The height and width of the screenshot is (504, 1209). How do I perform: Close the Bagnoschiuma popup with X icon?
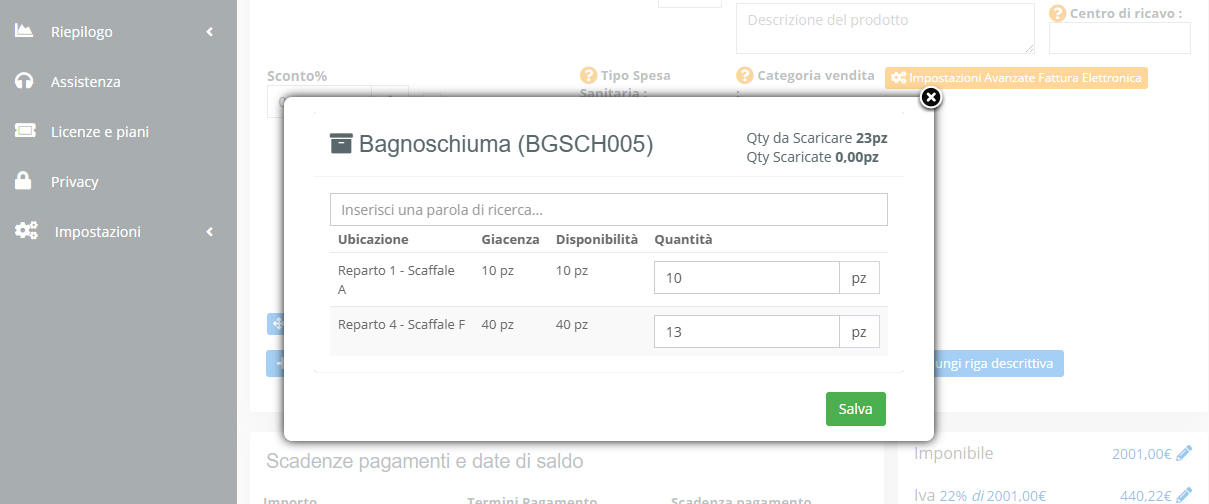(930, 97)
